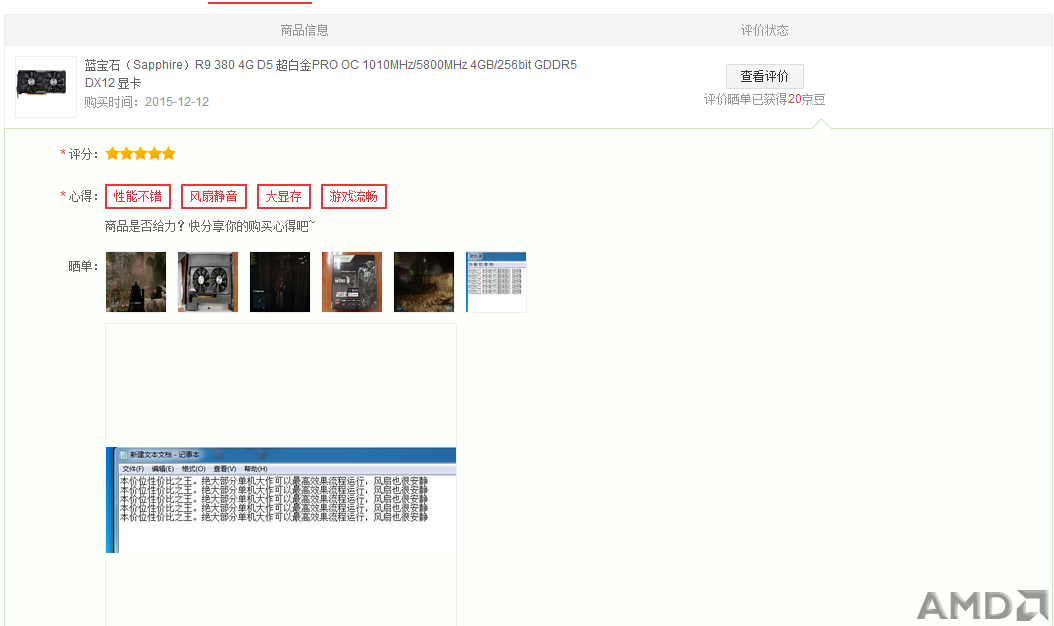
Task: Open the third dark game screenshot thumbnail
Action: pos(280,282)
